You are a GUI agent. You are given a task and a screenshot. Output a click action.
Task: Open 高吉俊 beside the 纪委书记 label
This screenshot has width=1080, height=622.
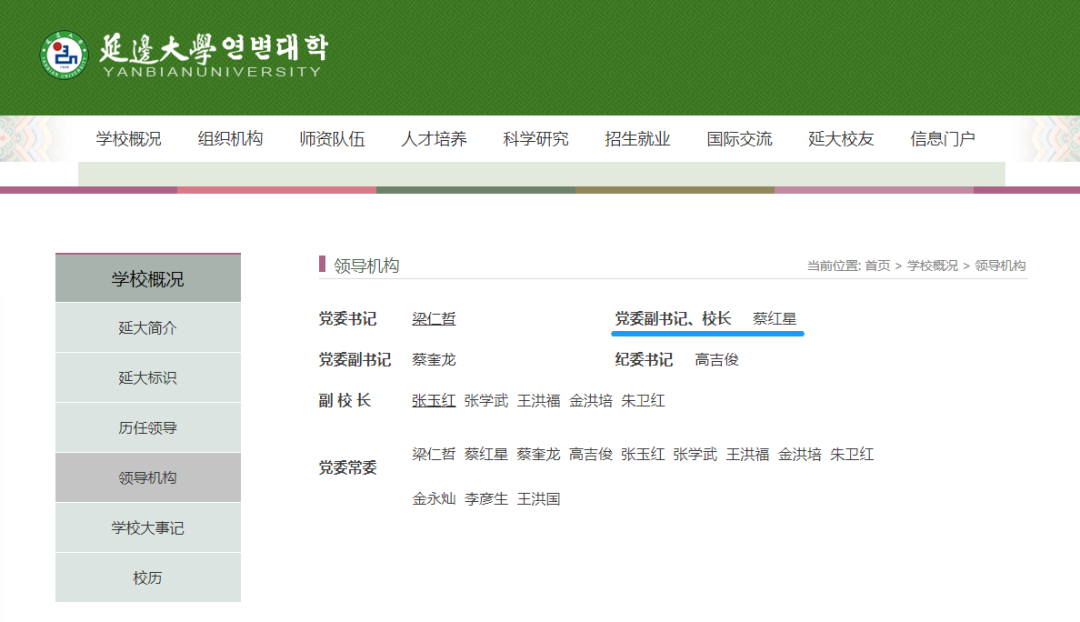(716, 360)
